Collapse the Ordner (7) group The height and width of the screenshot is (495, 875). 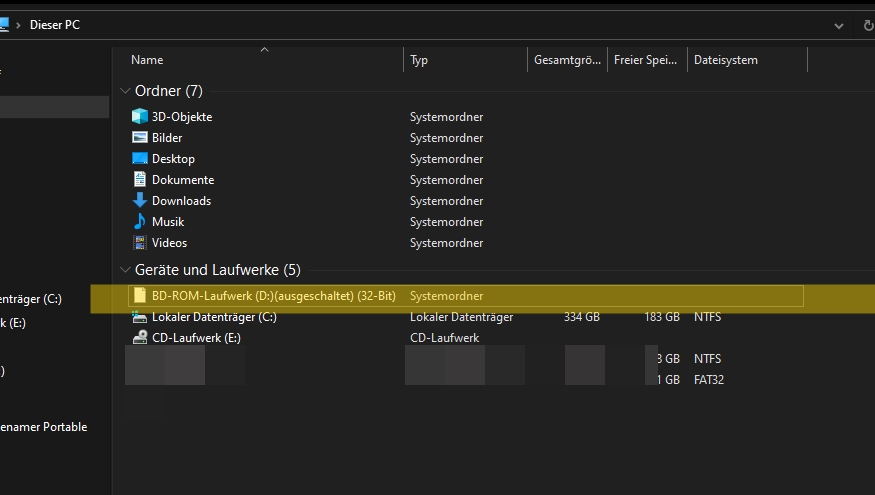coord(125,90)
